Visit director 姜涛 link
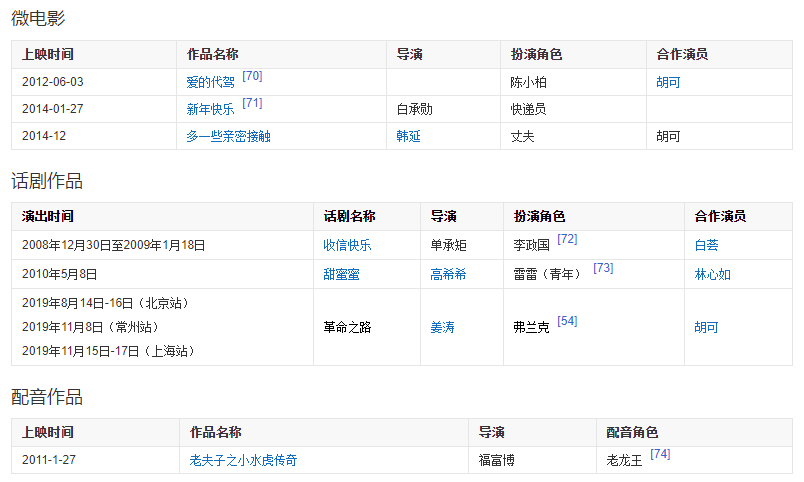 (442, 328)
